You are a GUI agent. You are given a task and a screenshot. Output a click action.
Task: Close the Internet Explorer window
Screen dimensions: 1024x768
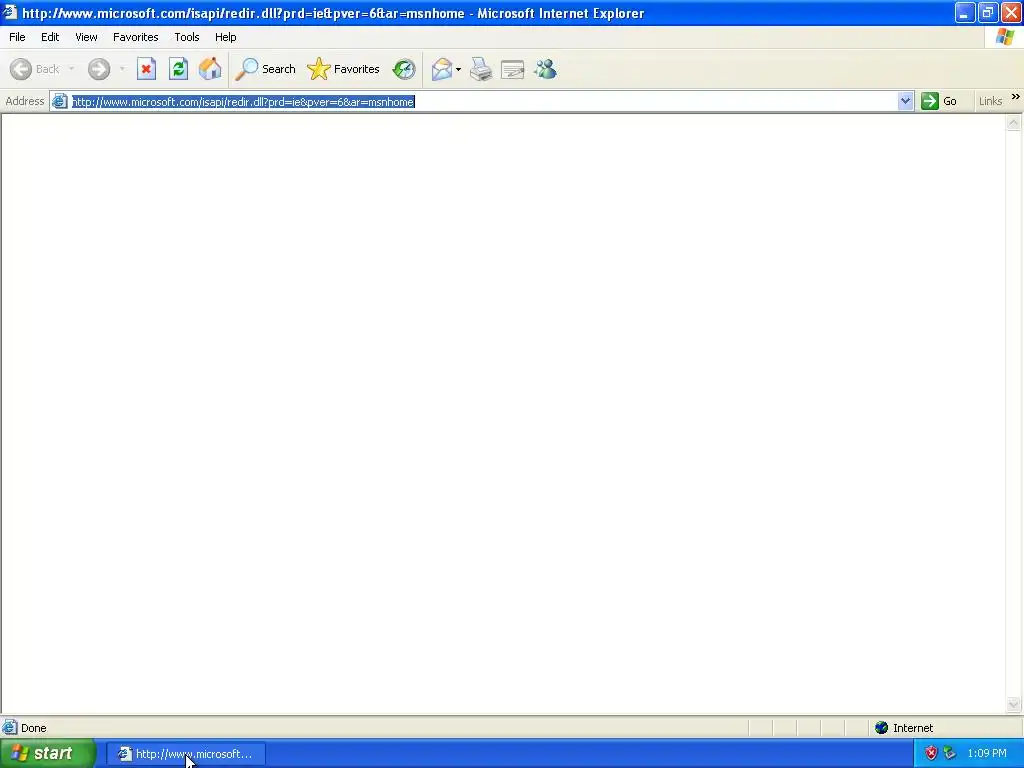coord(1010,12)
